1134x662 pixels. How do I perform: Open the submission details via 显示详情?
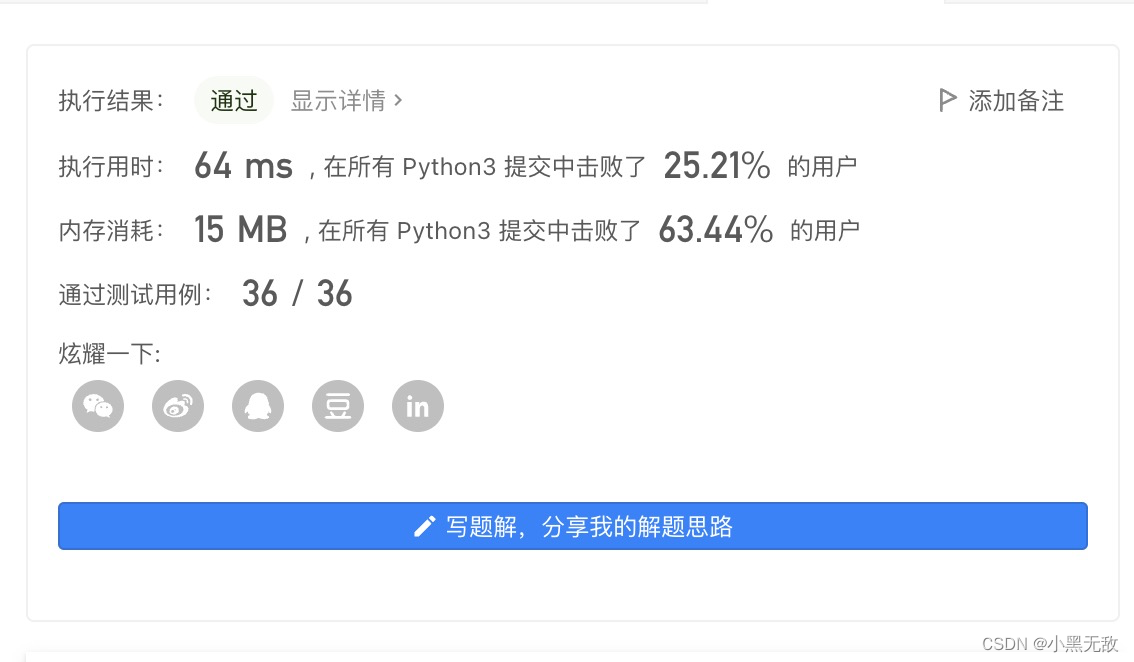[337, 100]
